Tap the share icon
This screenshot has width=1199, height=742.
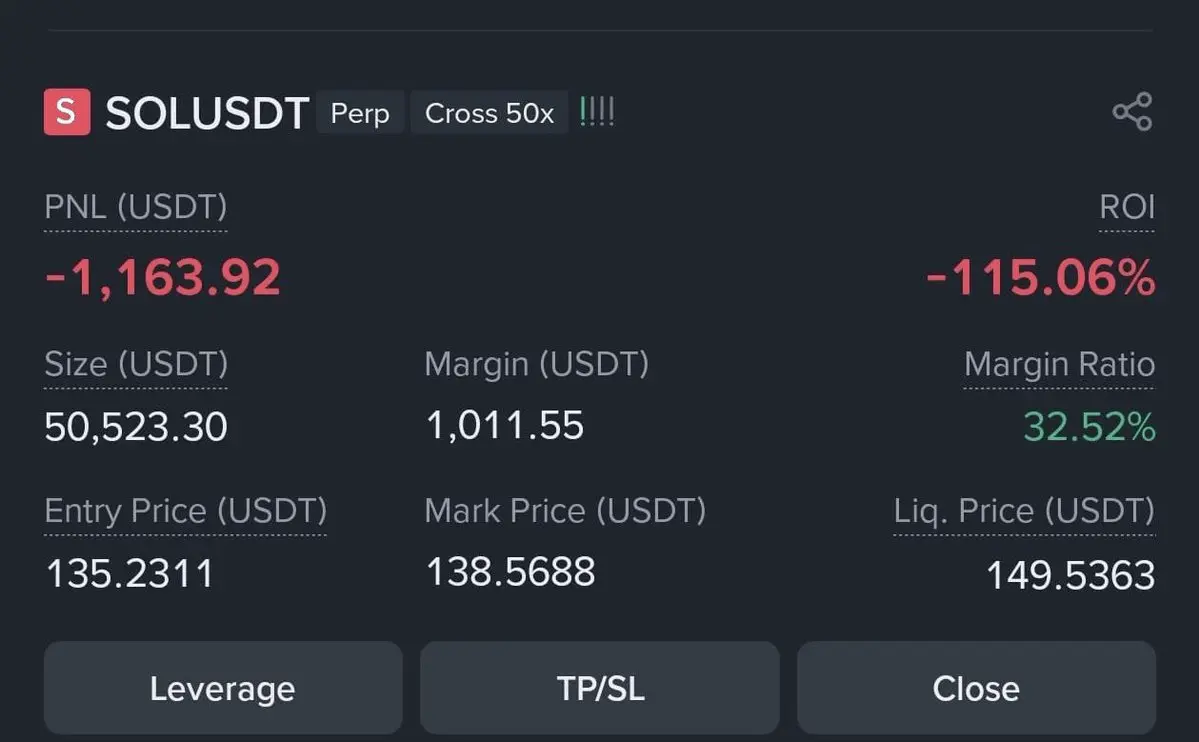[x=1132, y=112]
